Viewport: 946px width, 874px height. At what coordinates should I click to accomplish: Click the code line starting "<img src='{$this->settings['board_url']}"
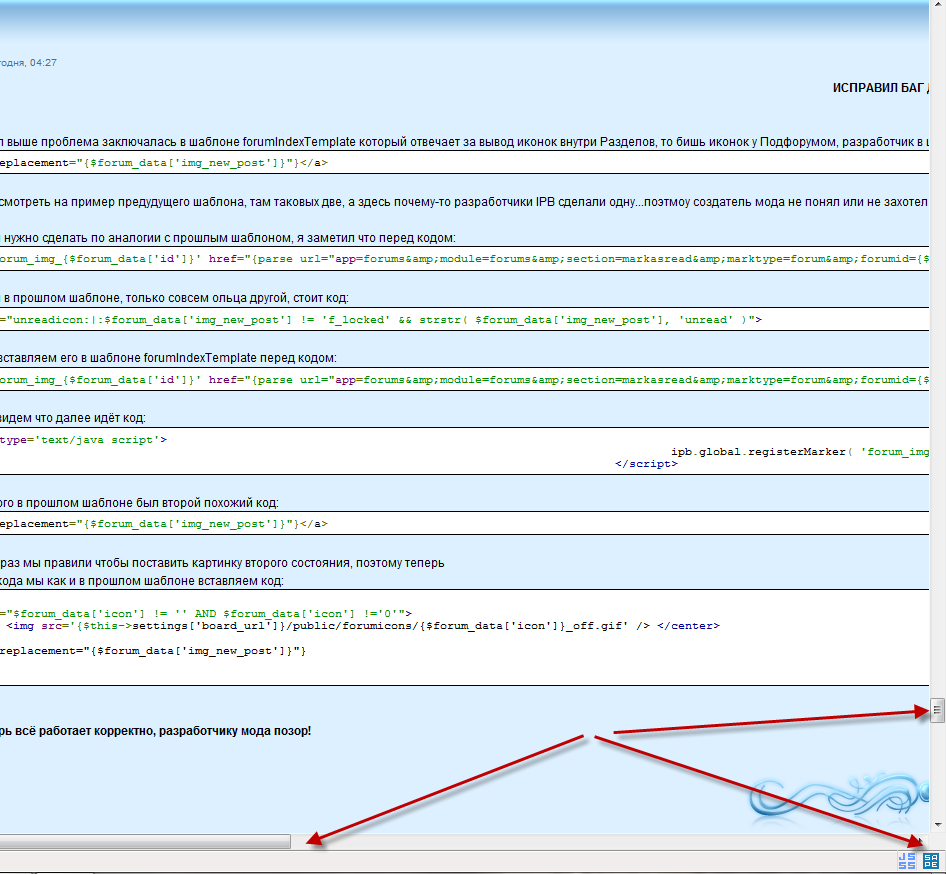[363, 626]
